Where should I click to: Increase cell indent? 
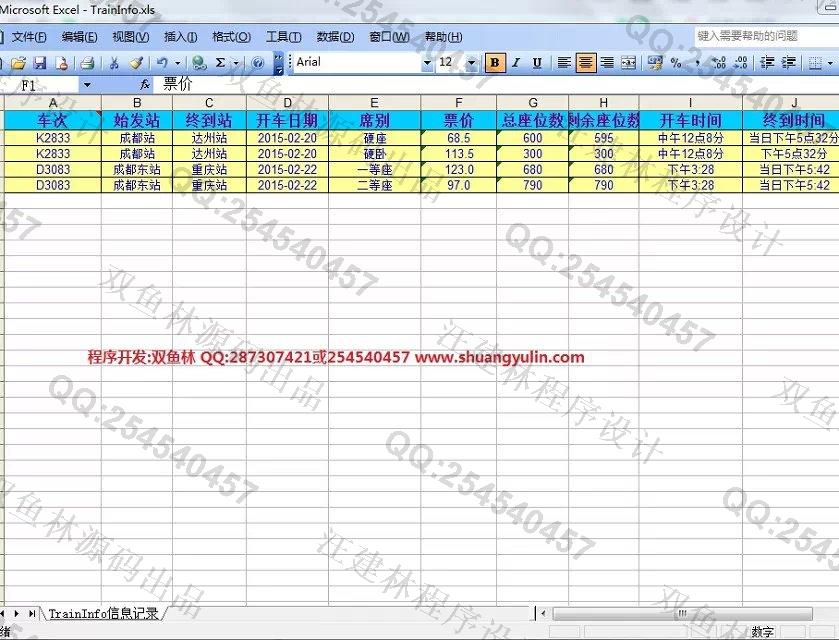point(788,63)
